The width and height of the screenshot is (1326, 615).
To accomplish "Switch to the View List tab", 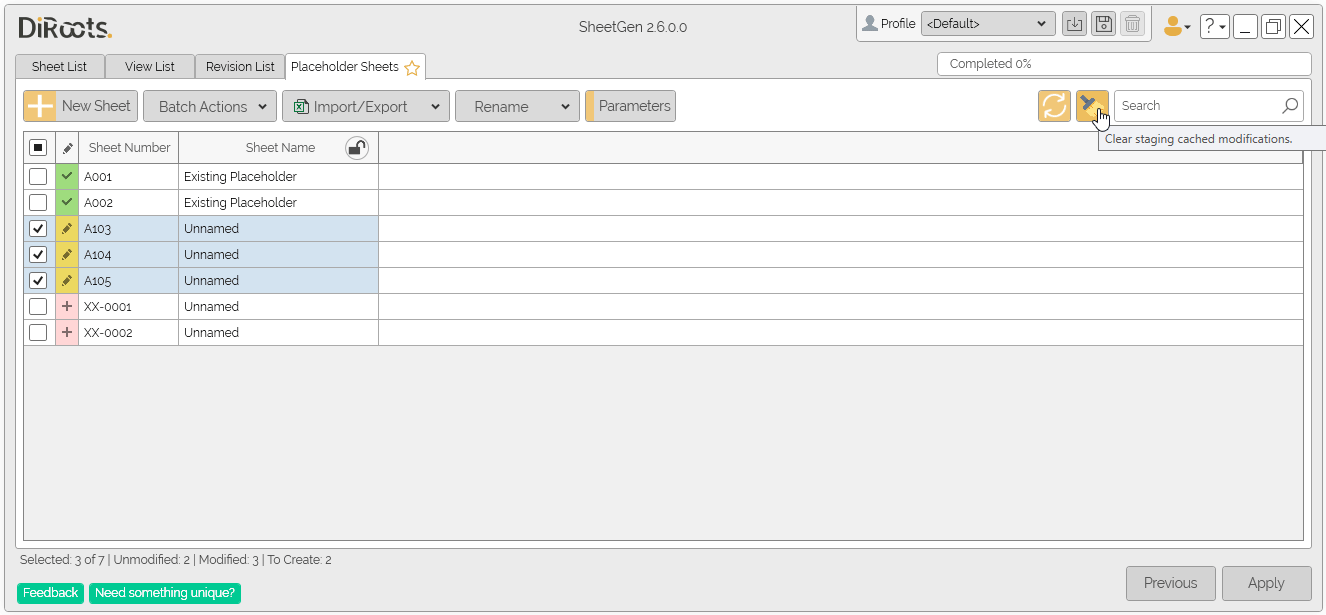I will pyautogui.click(x=150, y=67).
